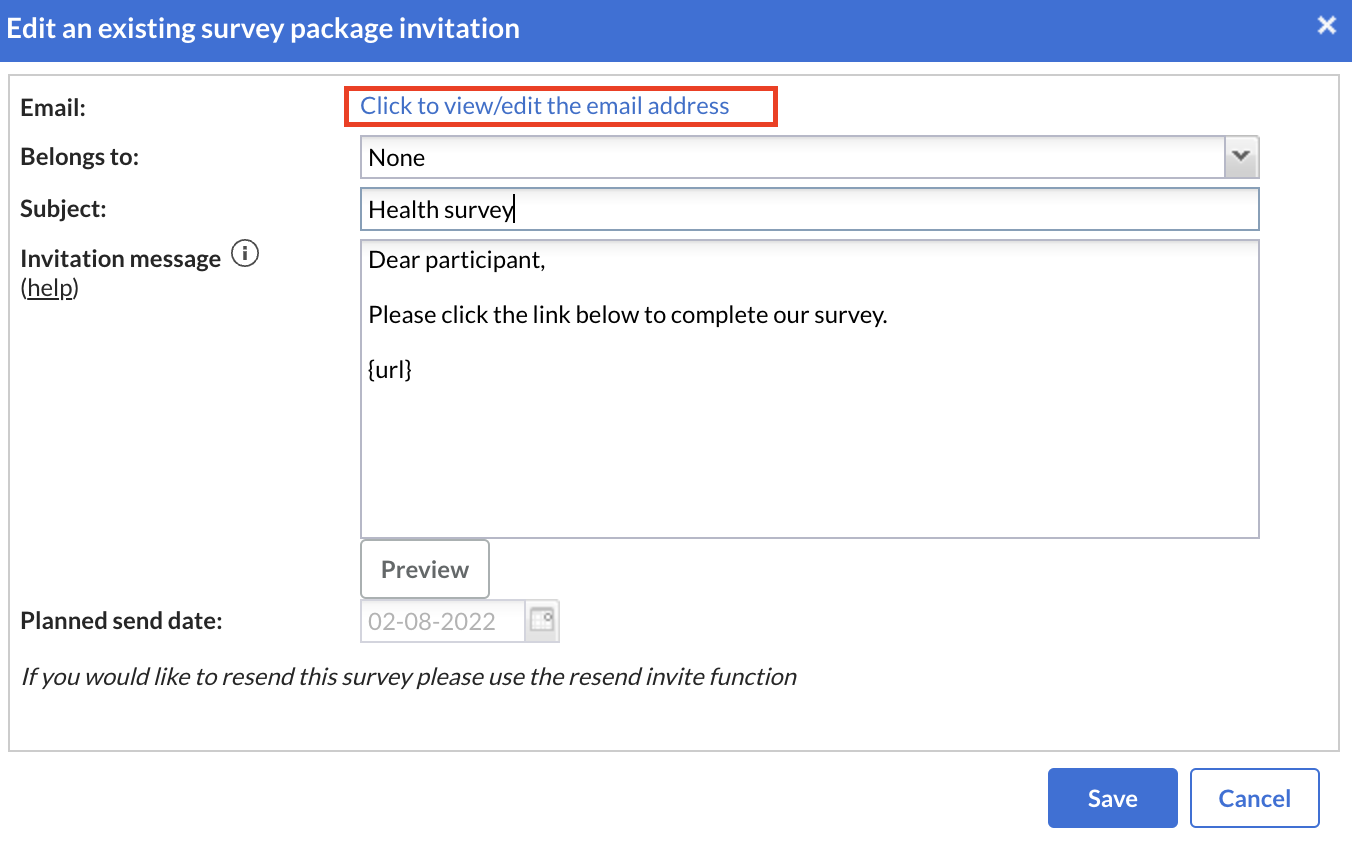1352x846 pixels.
Task: Place cursor on the {url} placeholder line
Action: 391,370
